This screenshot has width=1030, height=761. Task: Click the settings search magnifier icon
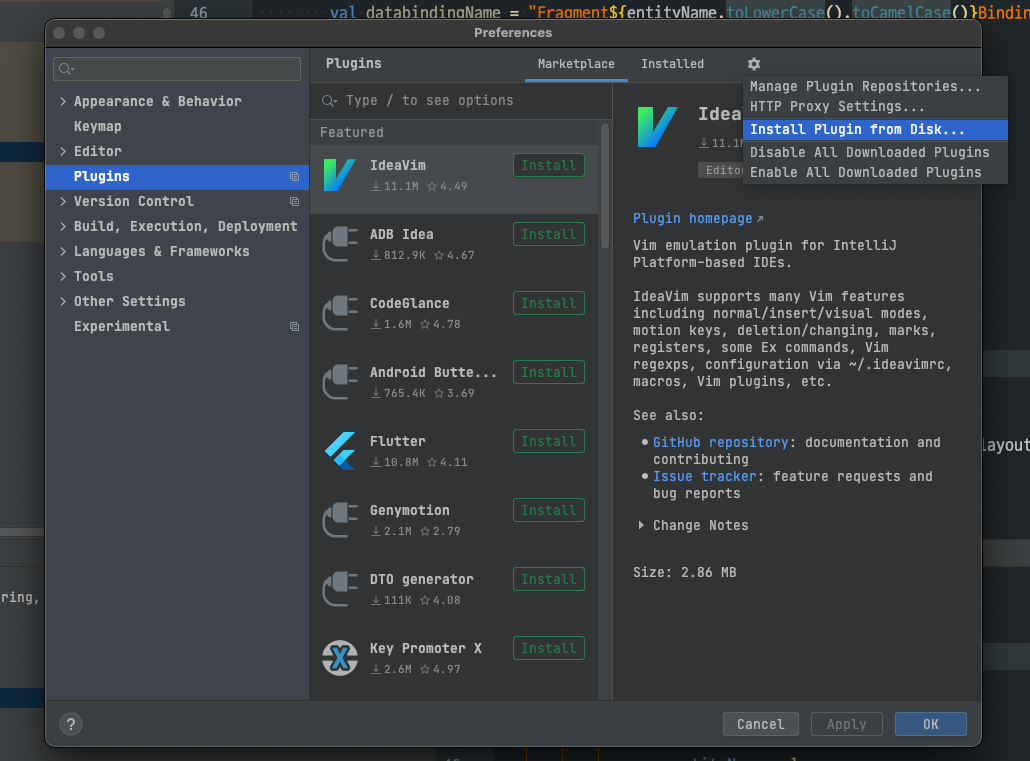pyautogui.click(x=66, y=69)
